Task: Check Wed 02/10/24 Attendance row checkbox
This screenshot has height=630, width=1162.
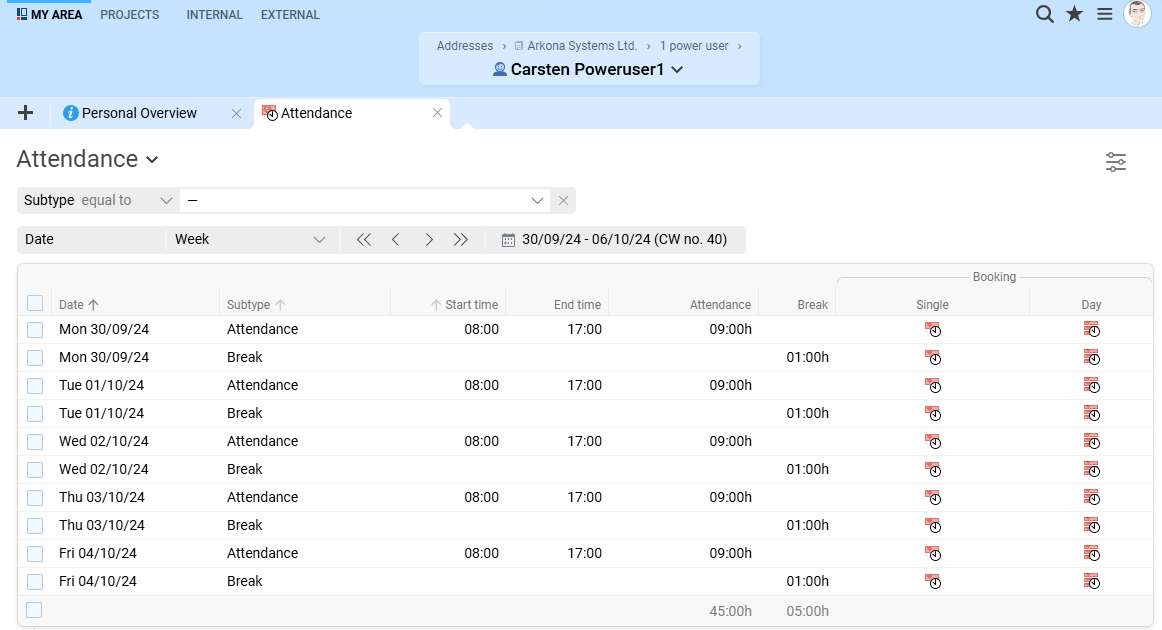Action: pyautogui.click(x=35, y=442)
